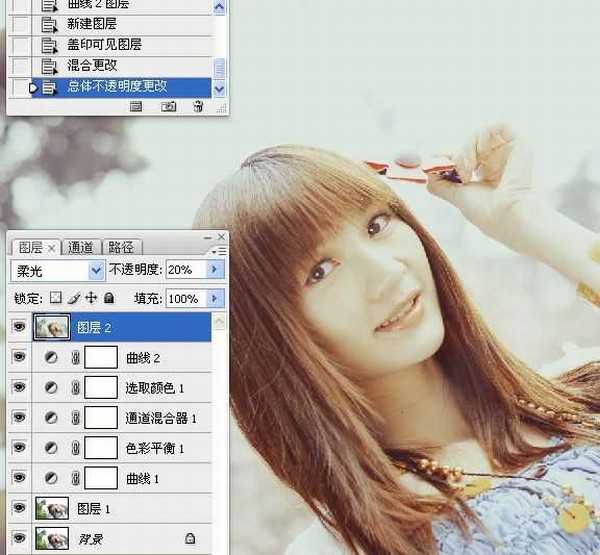Toggle visibility of 通道混合器 1 layer

tap(19, 418)
